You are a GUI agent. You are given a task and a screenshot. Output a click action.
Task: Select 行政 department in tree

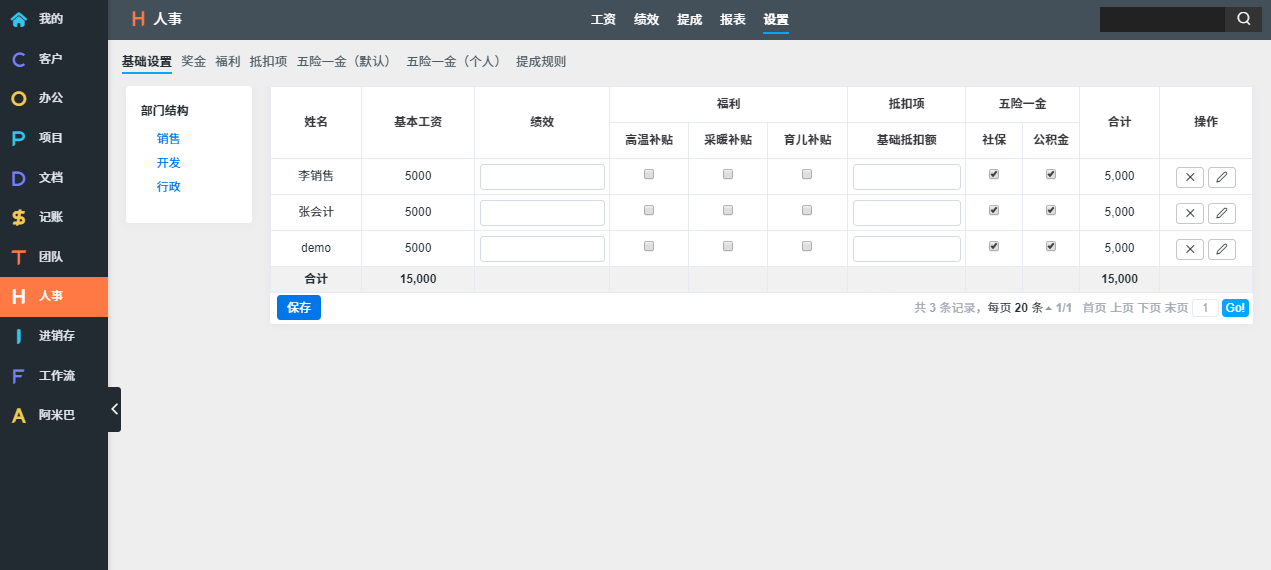(x=168, y=187)
